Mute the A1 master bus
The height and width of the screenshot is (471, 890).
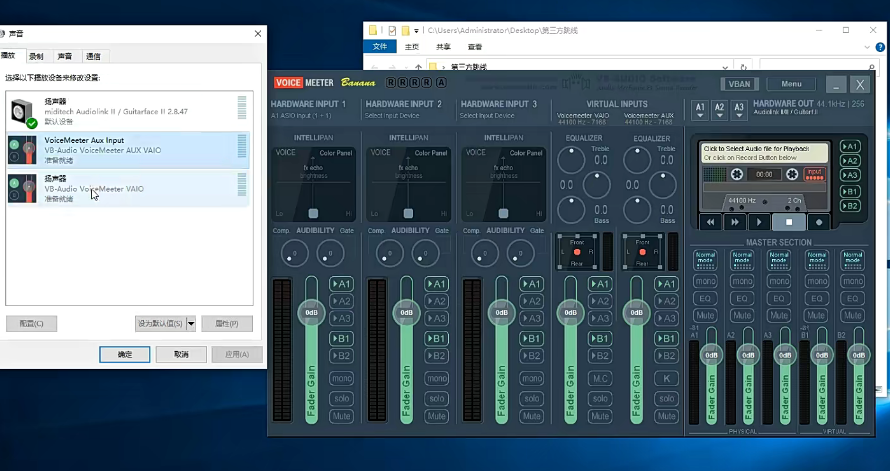(x=705, y=315)
